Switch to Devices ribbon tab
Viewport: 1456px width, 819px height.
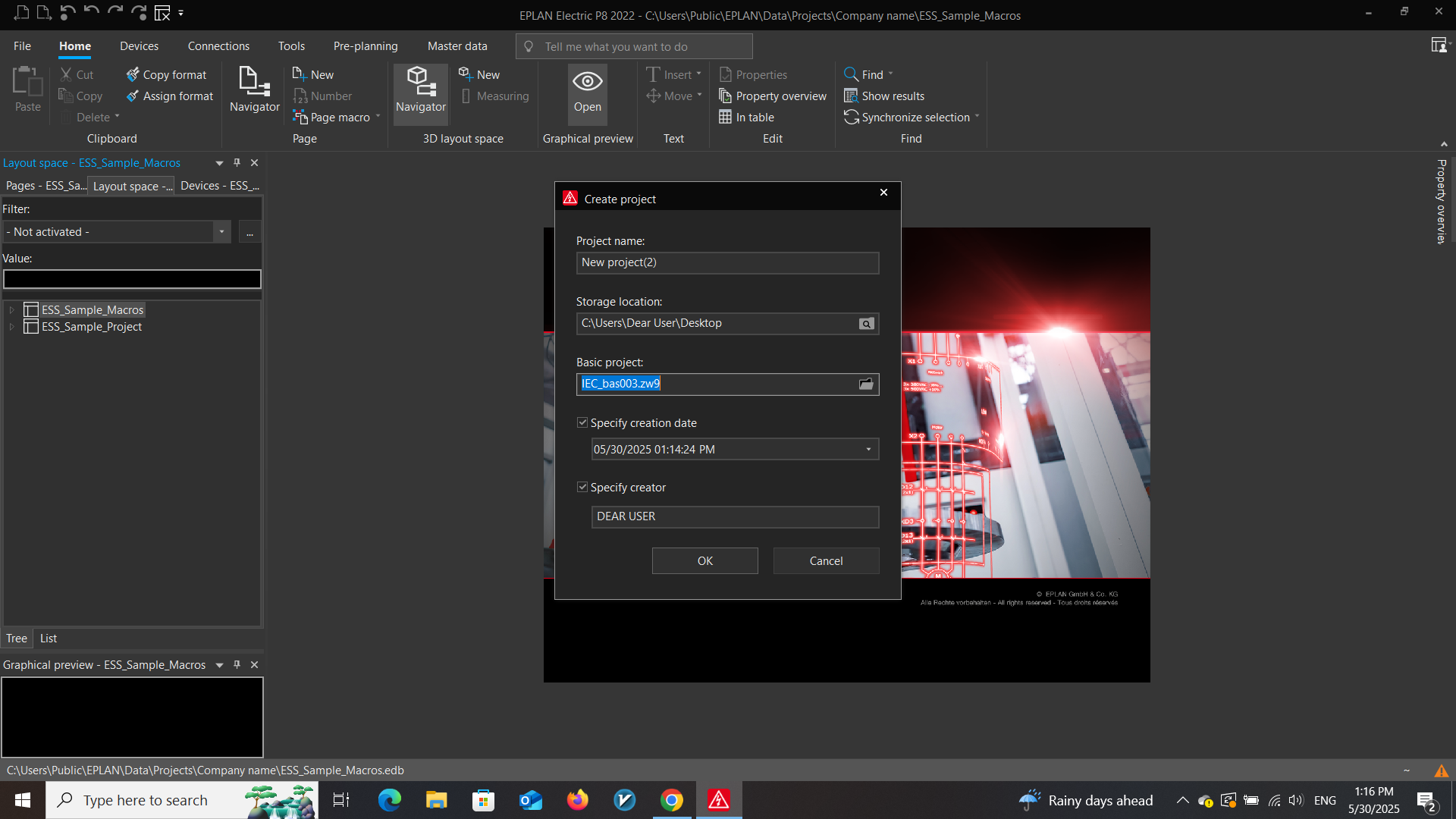tap(139, 45)
